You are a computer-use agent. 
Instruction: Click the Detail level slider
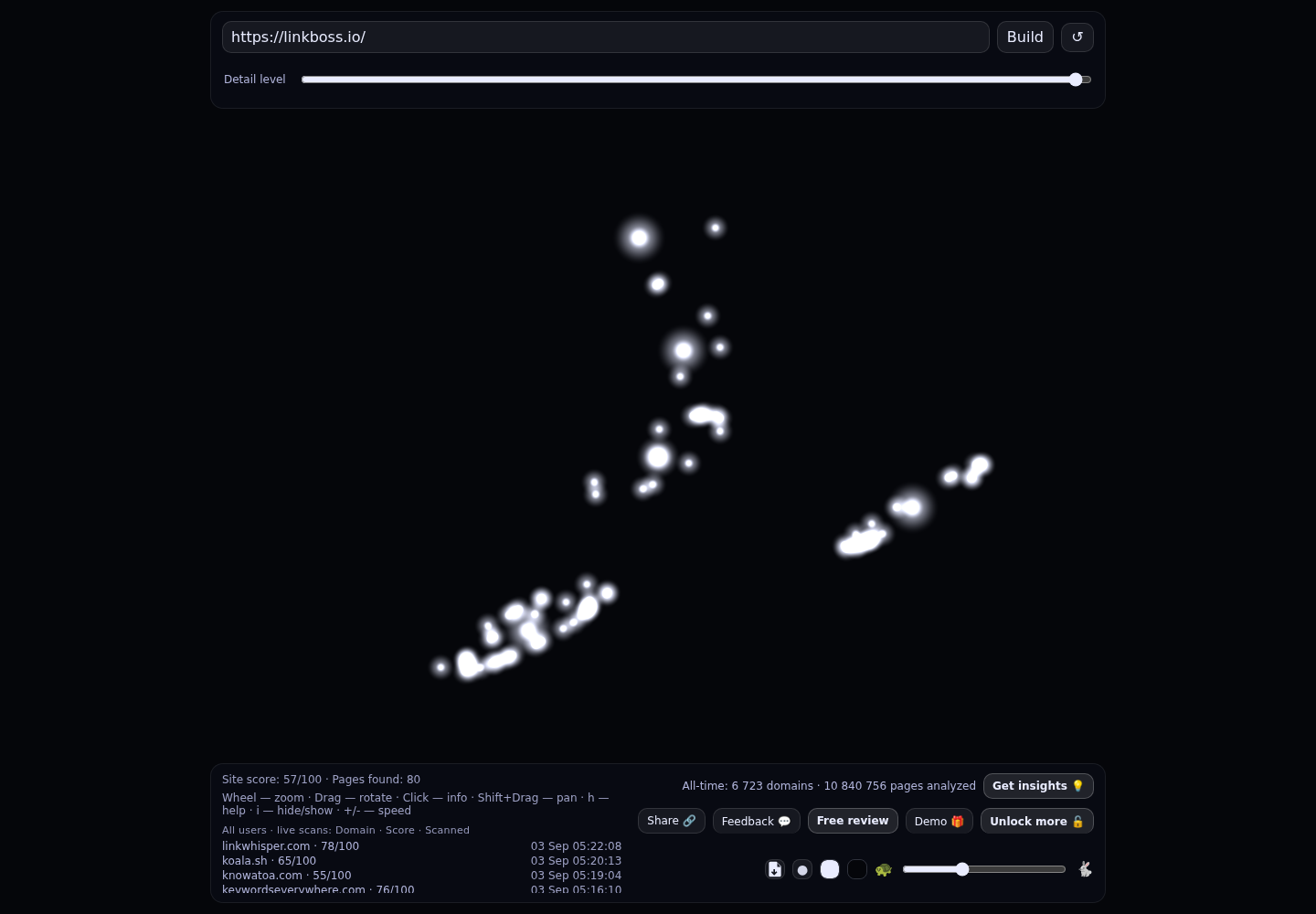pyautogui.click(x=696, y=80)
